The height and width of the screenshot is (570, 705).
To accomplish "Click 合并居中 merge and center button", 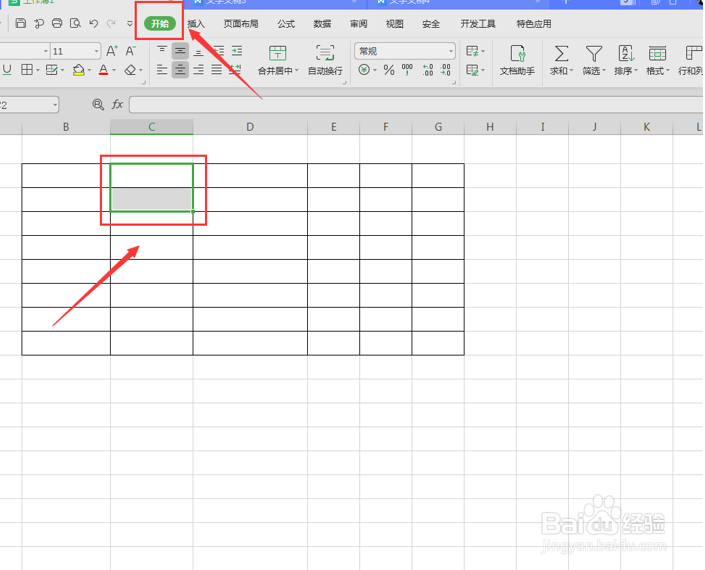I will click(277, 60).
